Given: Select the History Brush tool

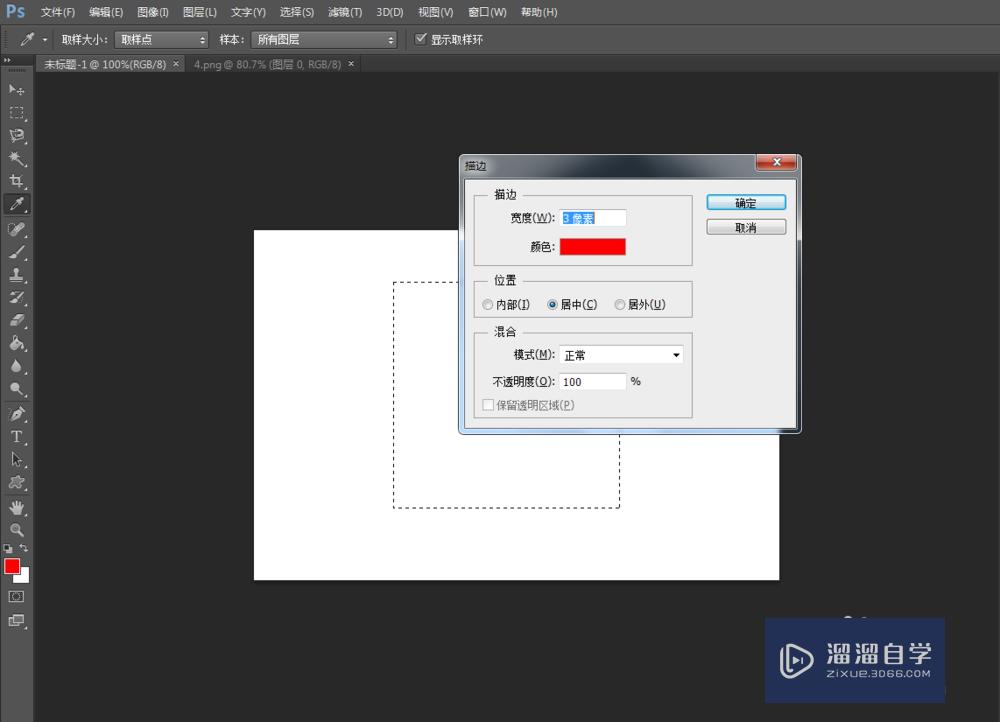Looking at the screenshot, I should point(17,298).
